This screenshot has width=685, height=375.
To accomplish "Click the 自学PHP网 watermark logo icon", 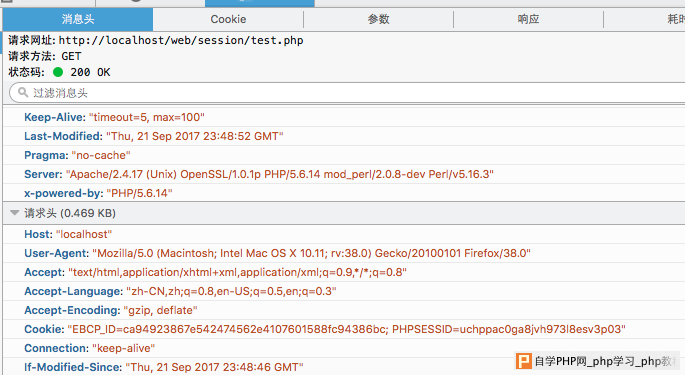I will pyautogui.click(x=524, y=361).
